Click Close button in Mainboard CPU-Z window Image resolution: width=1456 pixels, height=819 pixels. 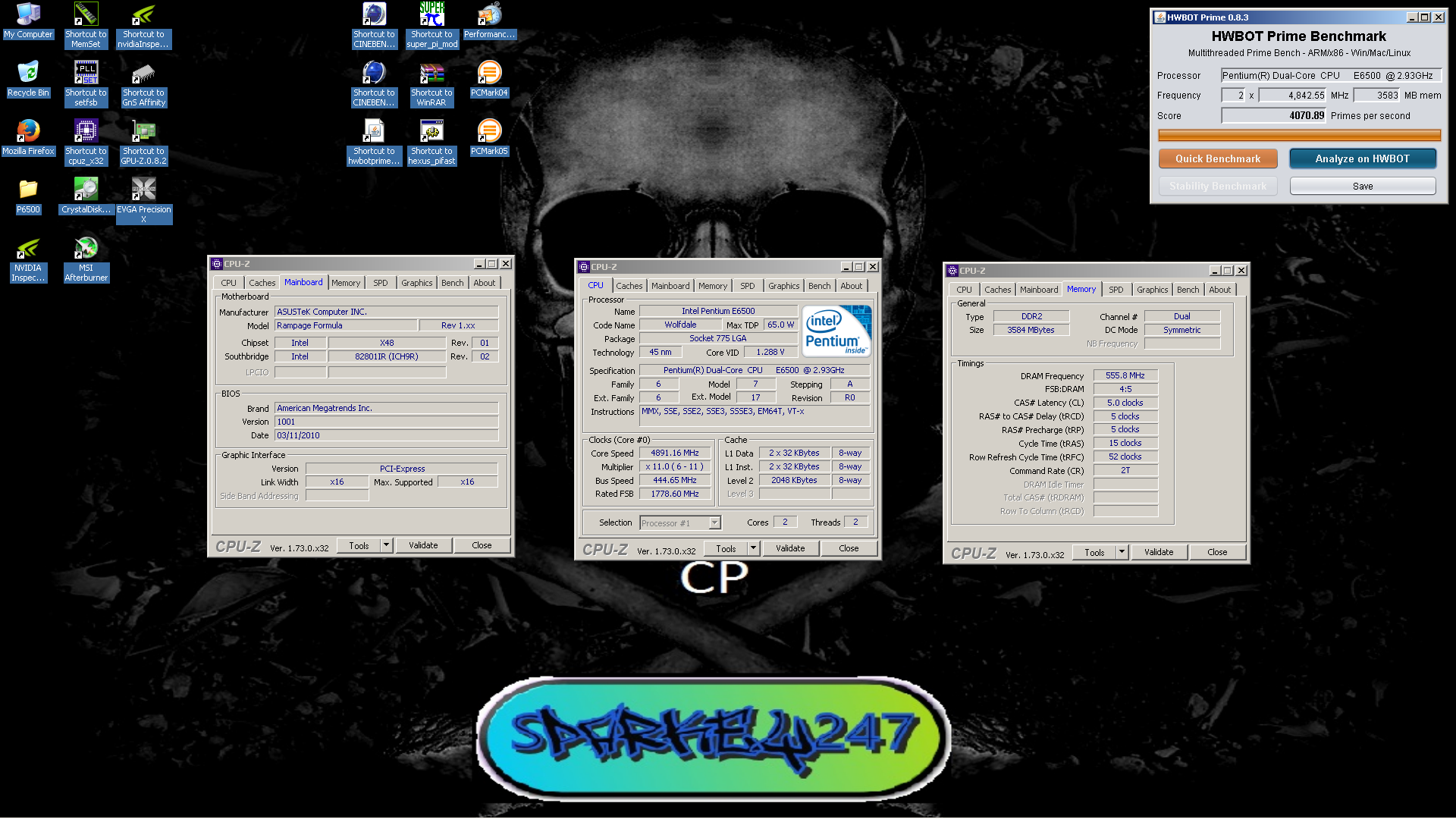tap(482, 545)
